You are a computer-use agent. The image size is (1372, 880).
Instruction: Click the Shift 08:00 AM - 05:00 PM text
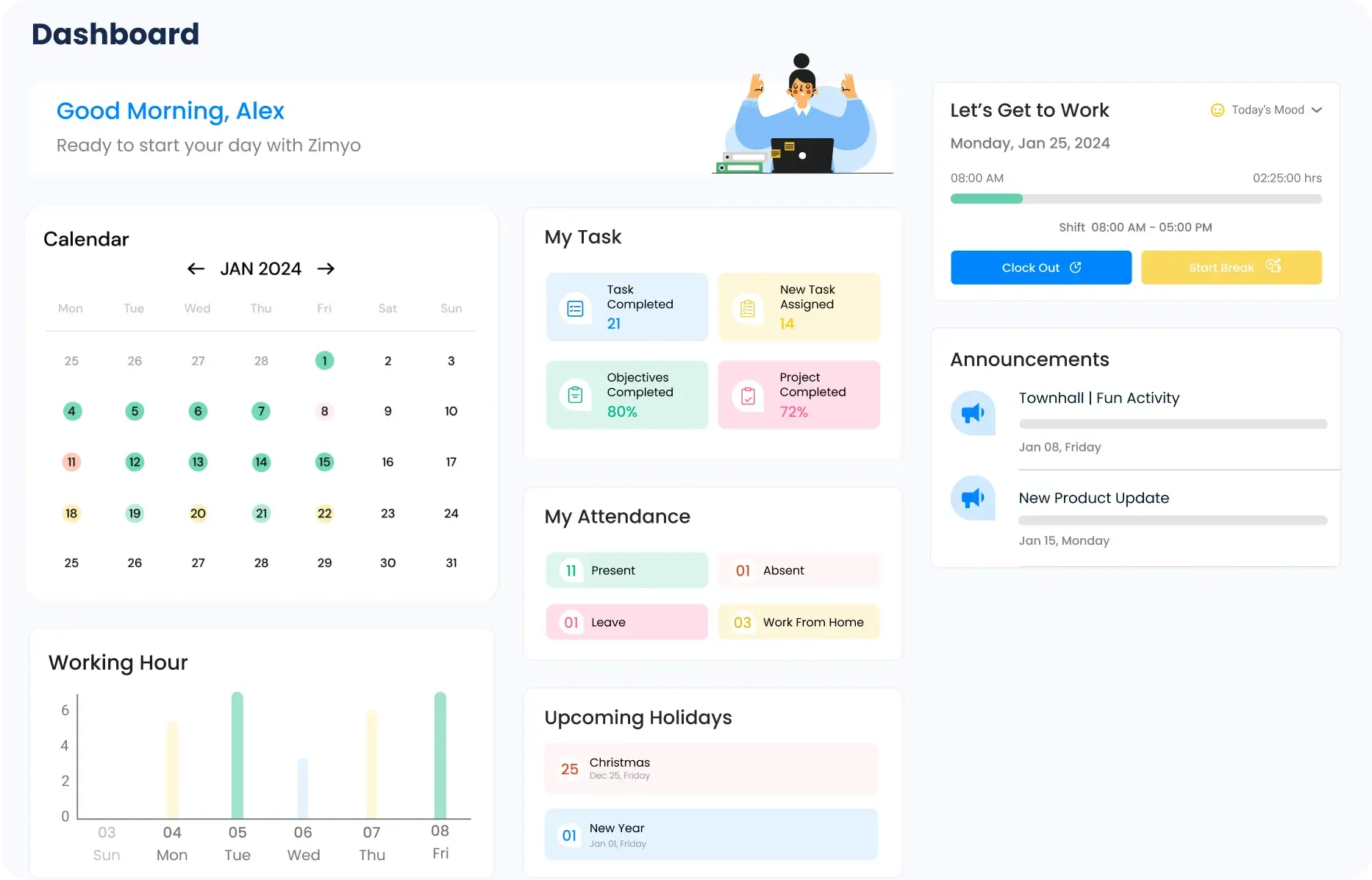click(1135, 228)
